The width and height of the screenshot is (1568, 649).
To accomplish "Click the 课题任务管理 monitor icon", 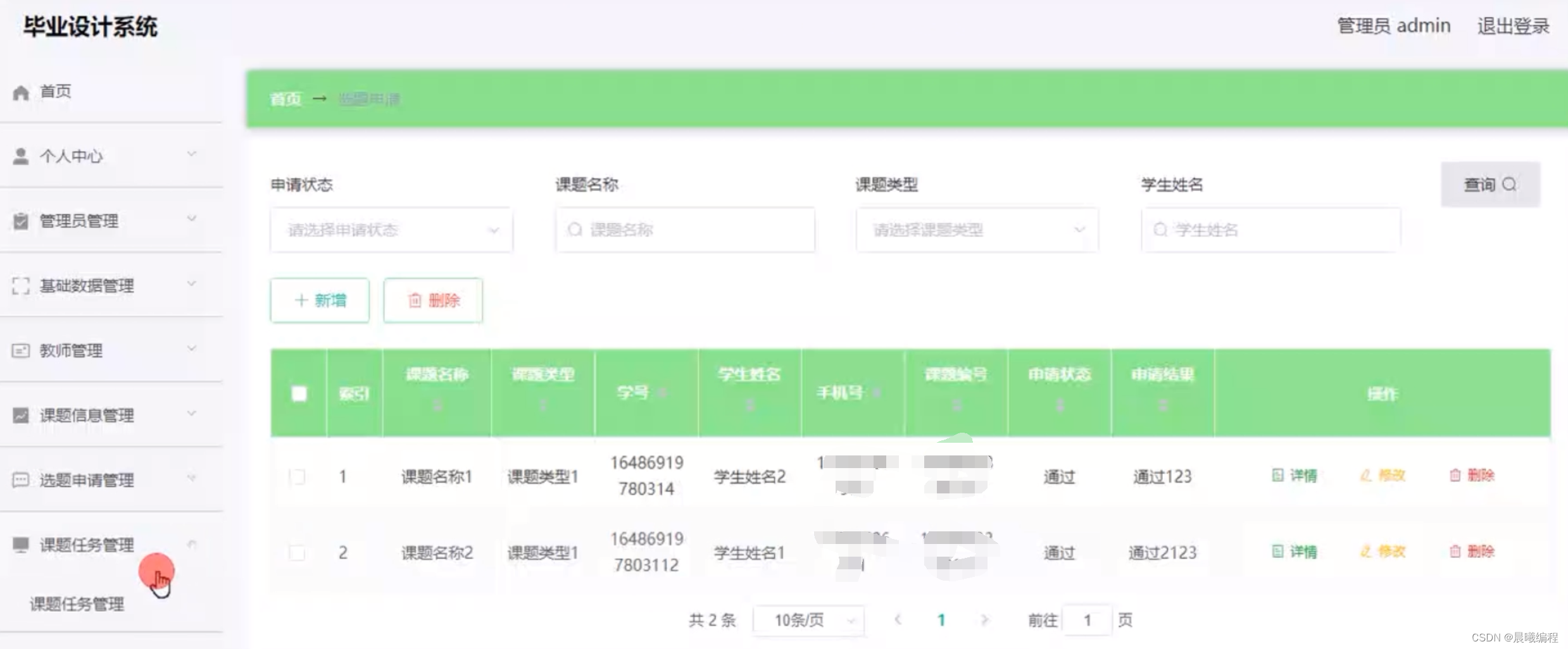I will [21, 545].
